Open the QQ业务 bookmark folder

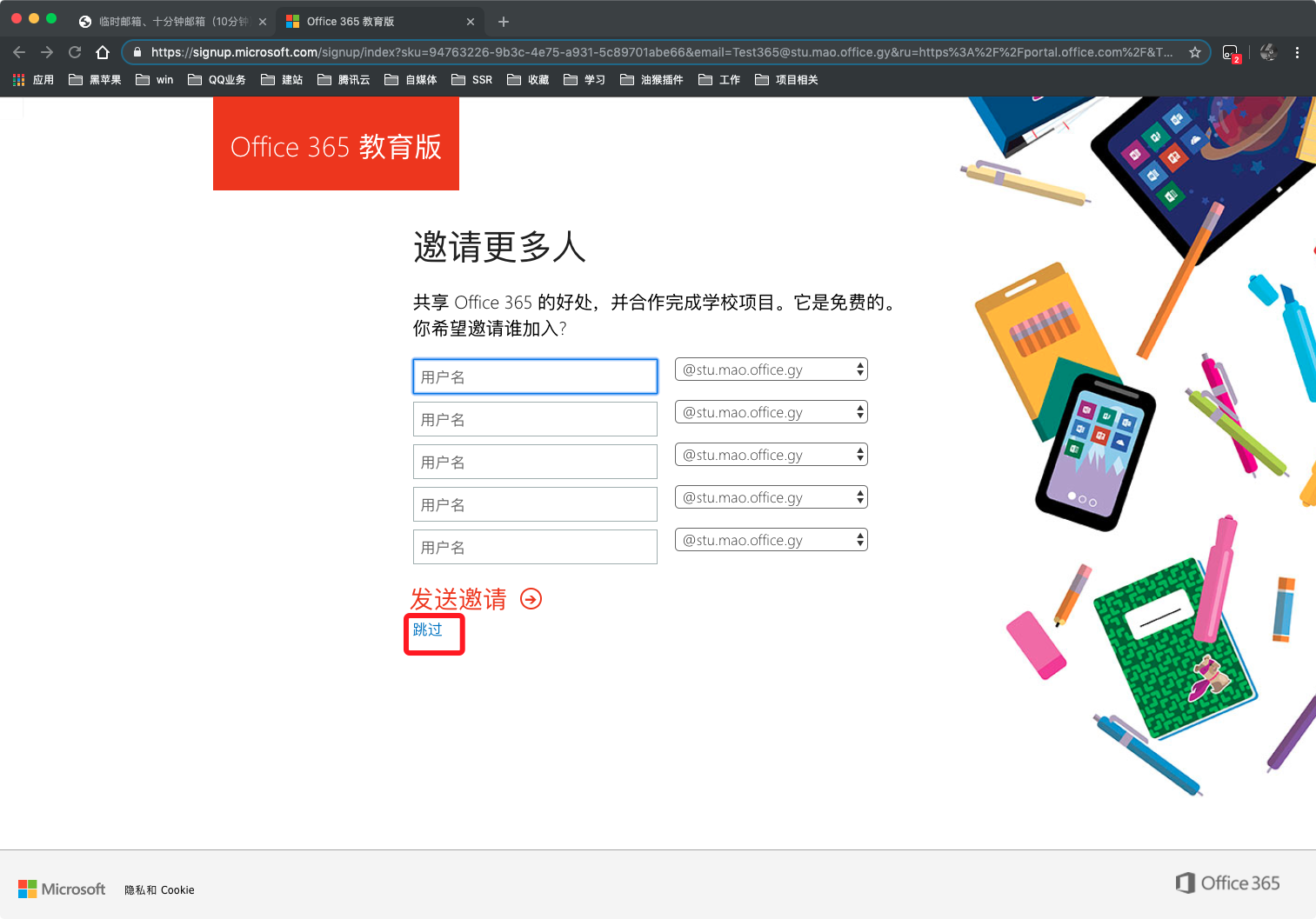(x=217, y=80)
